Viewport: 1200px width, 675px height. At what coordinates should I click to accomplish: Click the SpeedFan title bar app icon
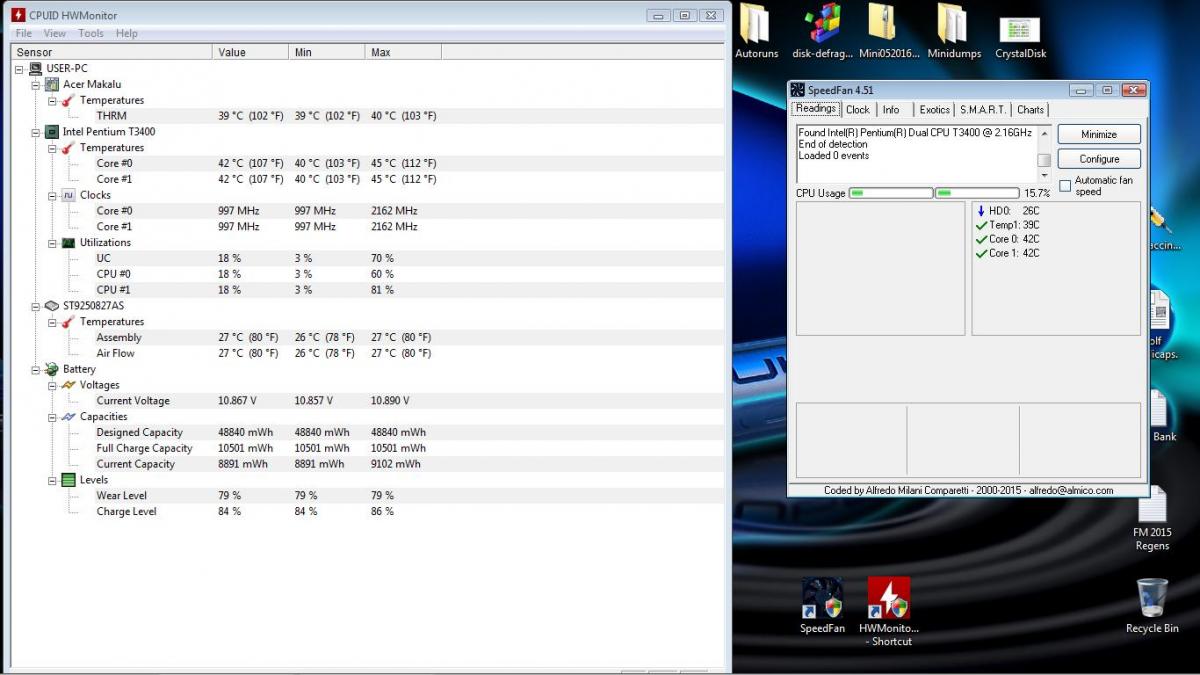[x=798, y=90]
